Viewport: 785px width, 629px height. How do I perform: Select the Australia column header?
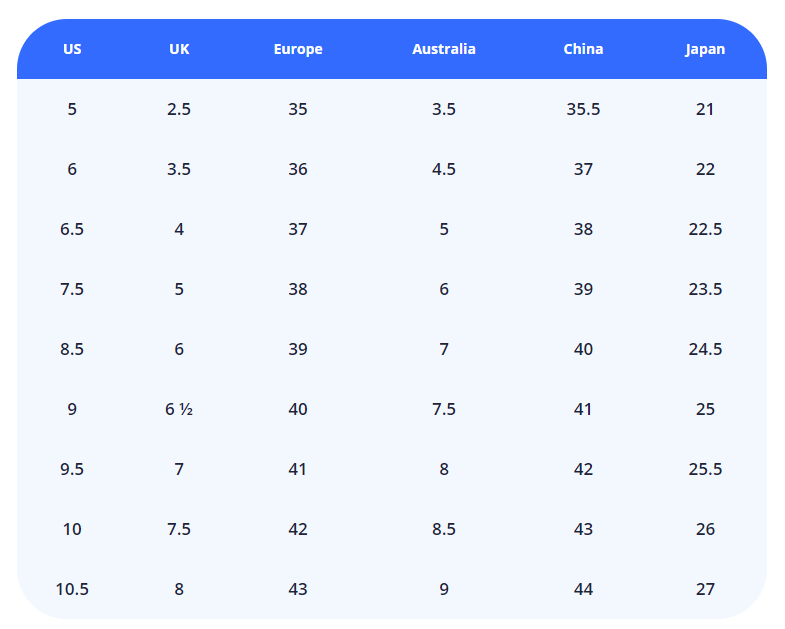[x=444, y=49]
